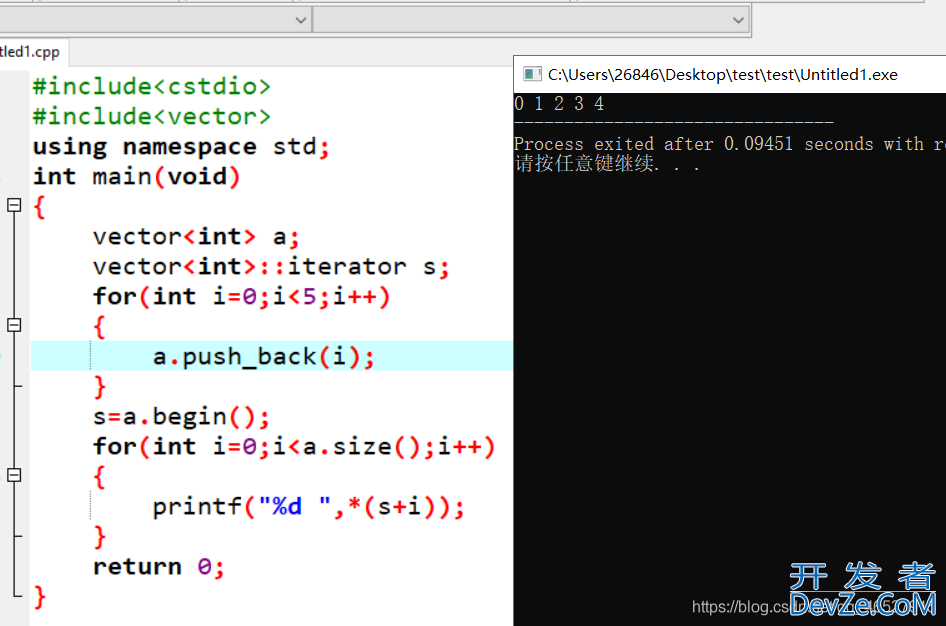The image size is (946, 626).
Task: Open the right function dropdown arrow
Action: 738,21
